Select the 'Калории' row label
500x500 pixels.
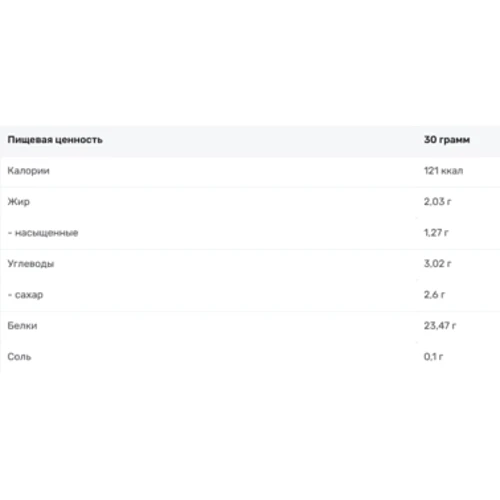click(28, 171)
